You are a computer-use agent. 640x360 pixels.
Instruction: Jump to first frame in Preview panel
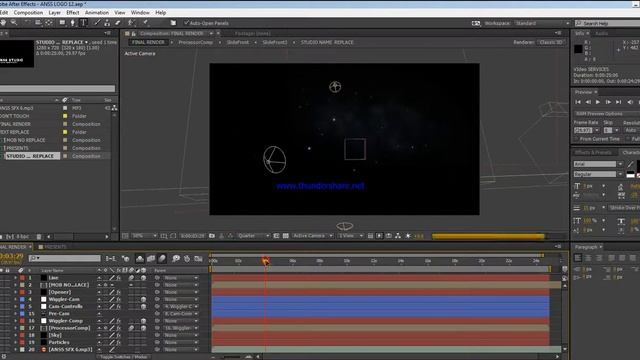click(x=578, y=102)
